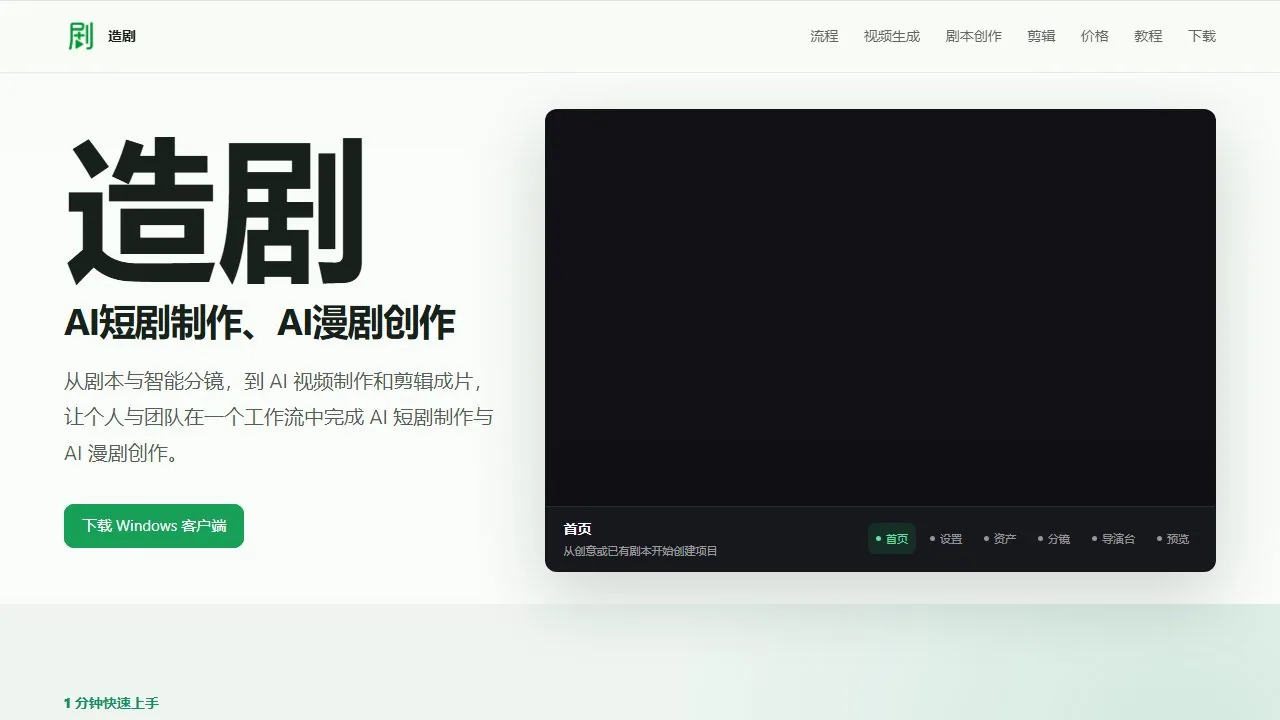This screenshot has height=720, width=1280.
Task: Go to 下载 in the header
Action: [1202, 36]
